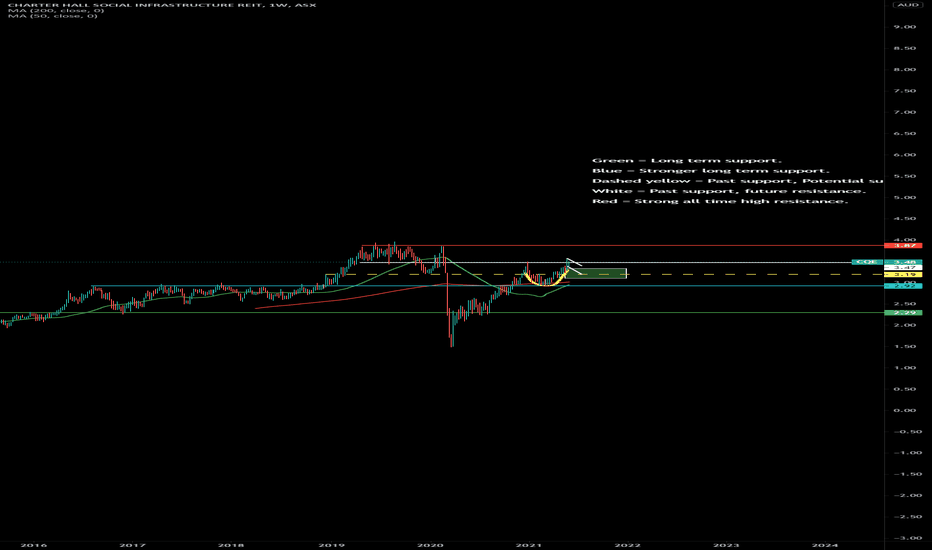Click the 2018 label on time axis
The width and height of the screenshot is (932, 550).
click(231, 545)
